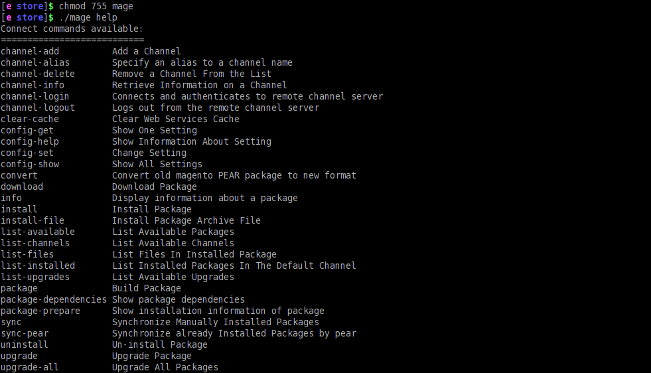Select the list-installed command name
651x373 pixels.
click(38, 265)
